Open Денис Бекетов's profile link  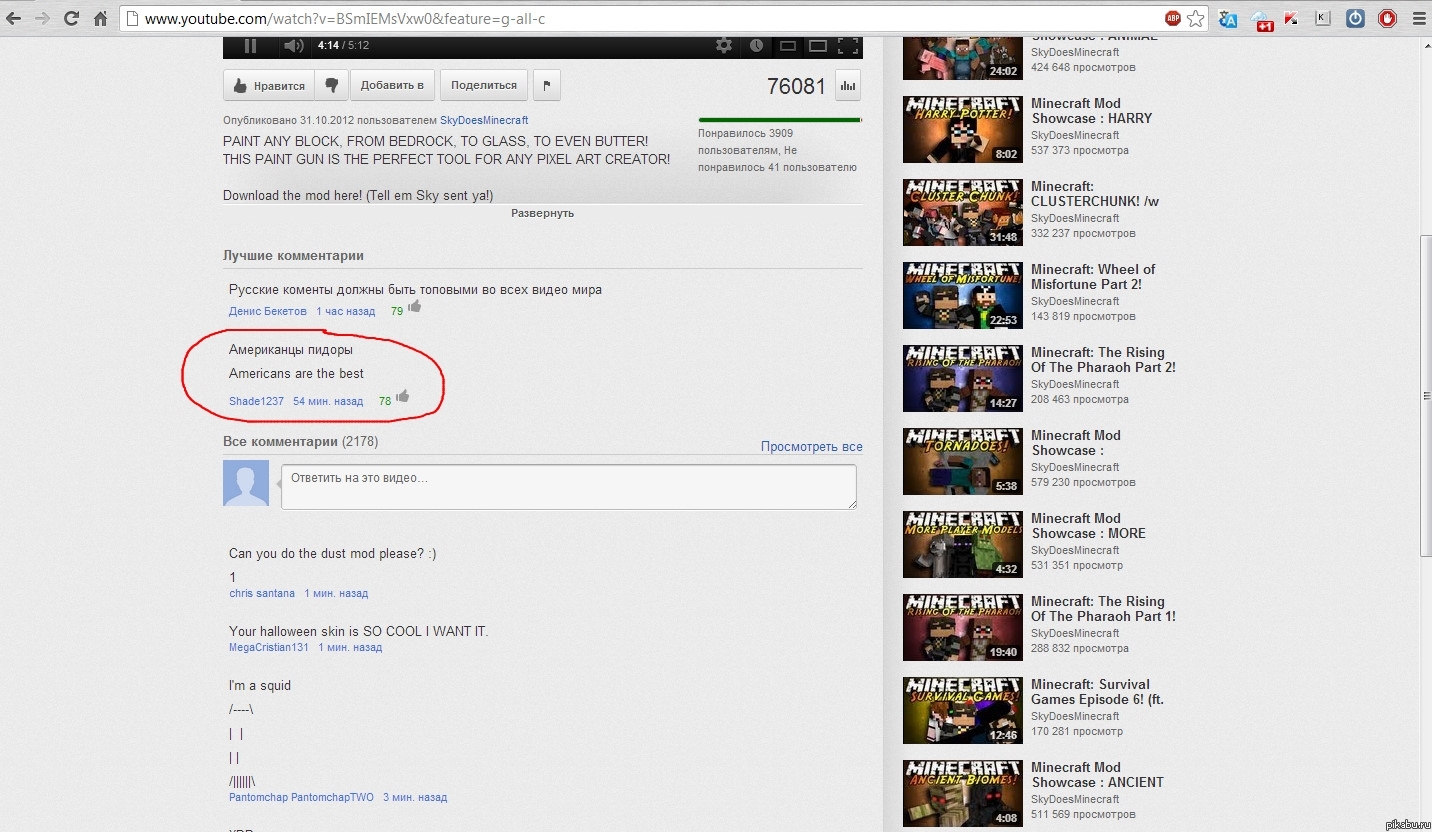point(268,311)
